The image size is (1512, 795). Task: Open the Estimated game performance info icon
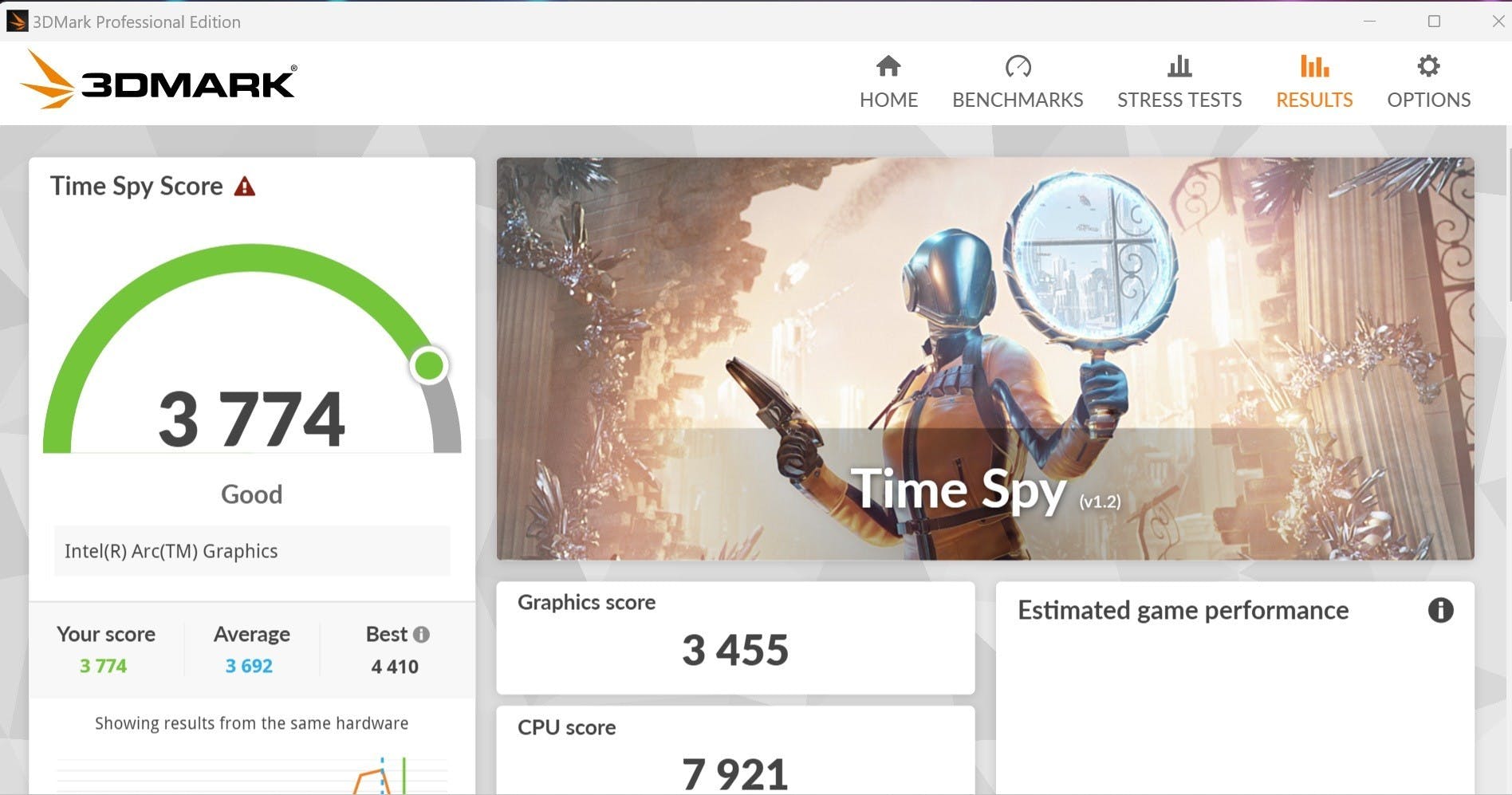pyautogui.click(x=1440, y=611)
